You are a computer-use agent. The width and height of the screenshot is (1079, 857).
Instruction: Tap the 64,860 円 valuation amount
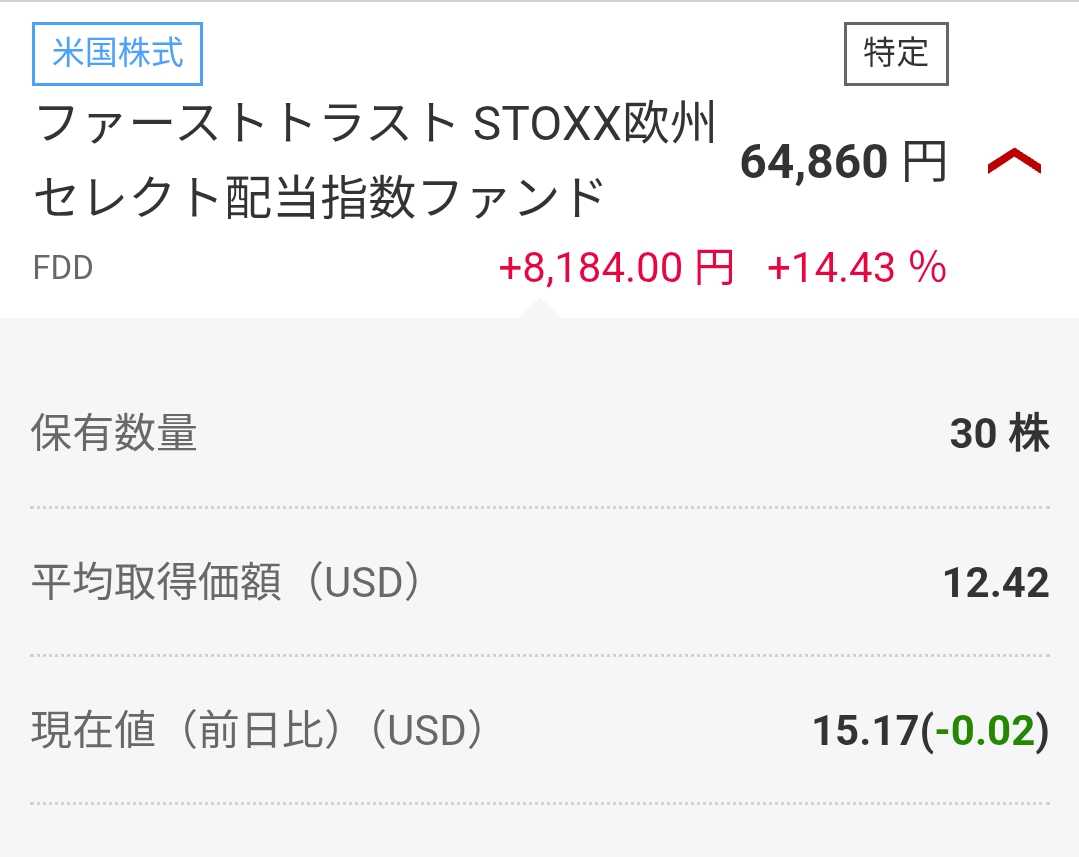pyautogui.click(x=842, y=162)
